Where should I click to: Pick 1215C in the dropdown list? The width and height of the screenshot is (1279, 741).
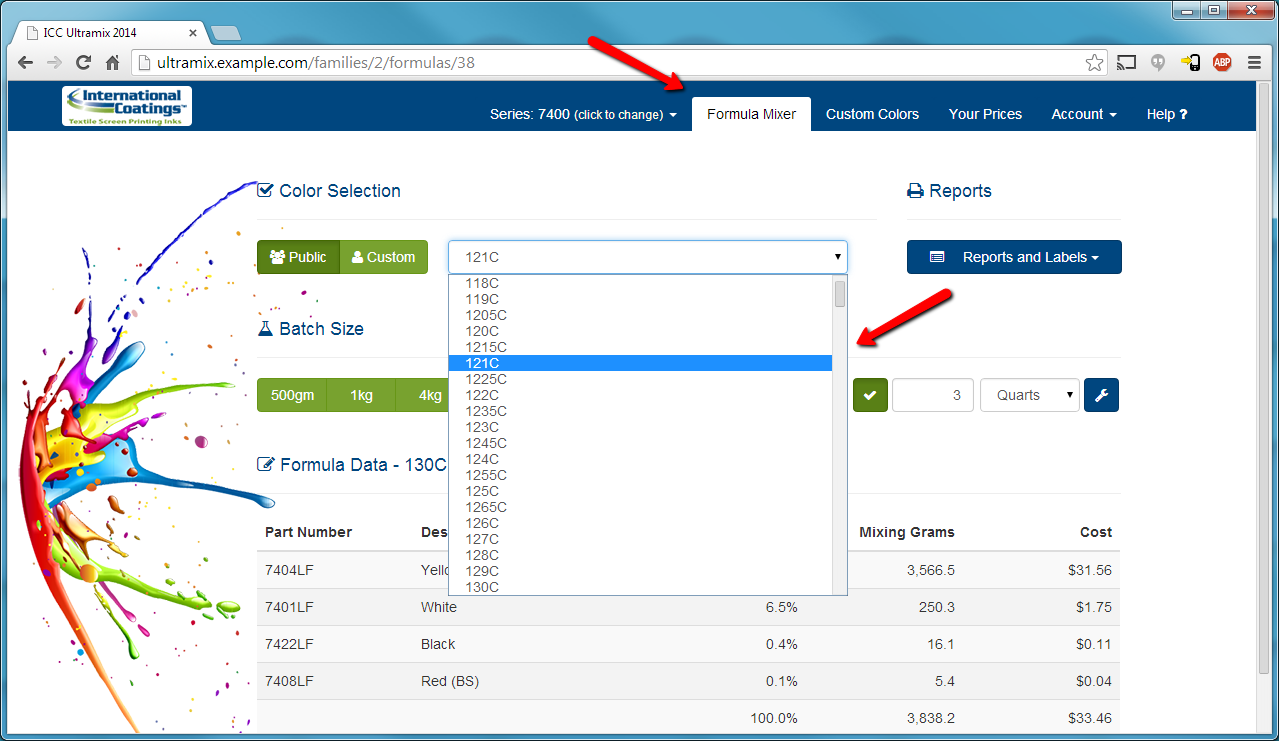point(640,347)
